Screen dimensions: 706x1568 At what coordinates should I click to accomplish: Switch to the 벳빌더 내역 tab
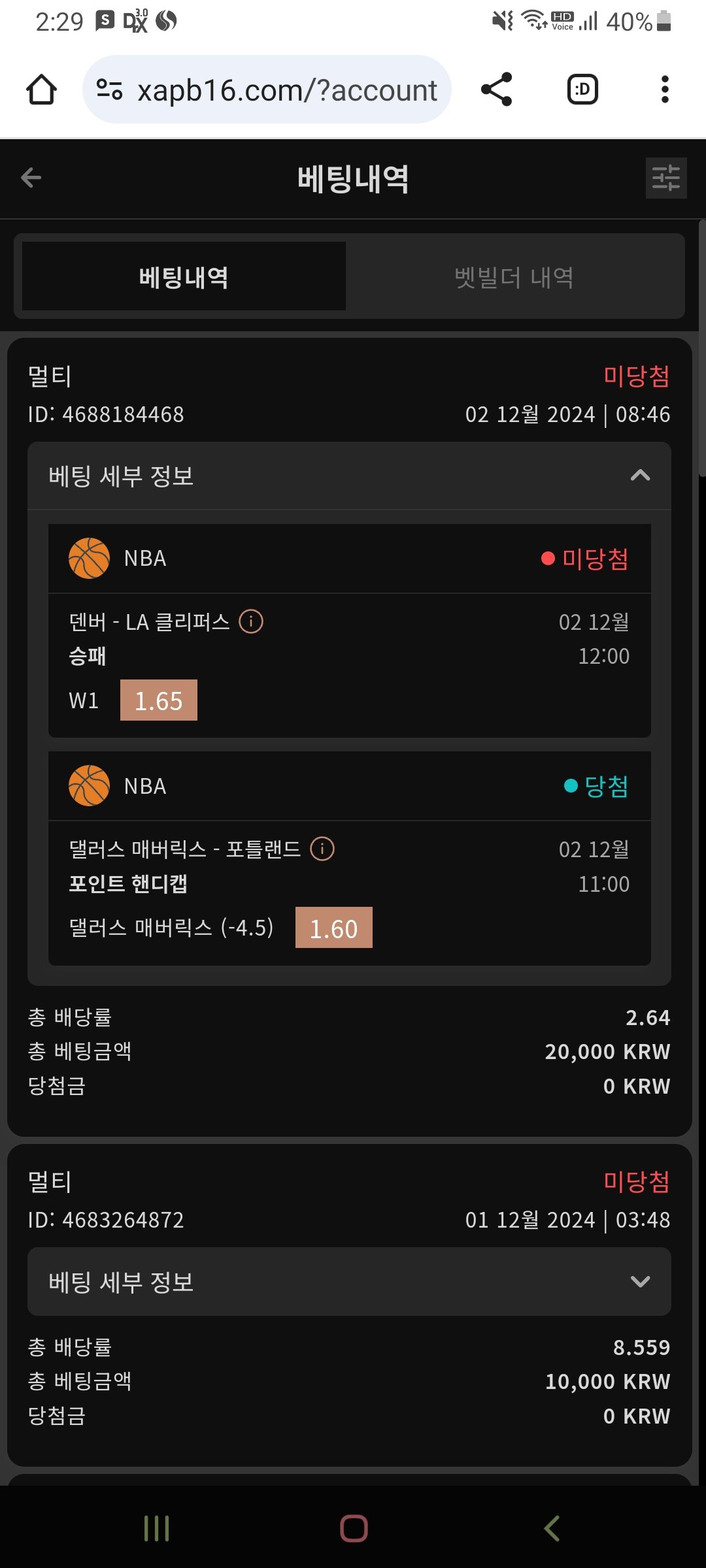pos(514,277)
